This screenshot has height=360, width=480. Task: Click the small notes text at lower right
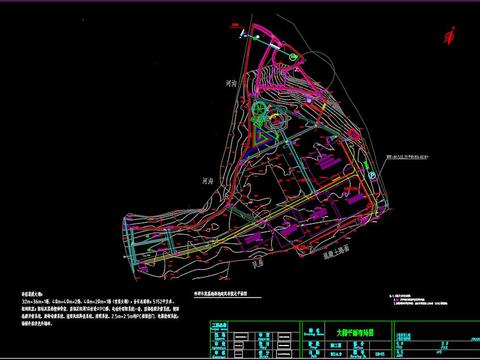(x=418, y=300)
